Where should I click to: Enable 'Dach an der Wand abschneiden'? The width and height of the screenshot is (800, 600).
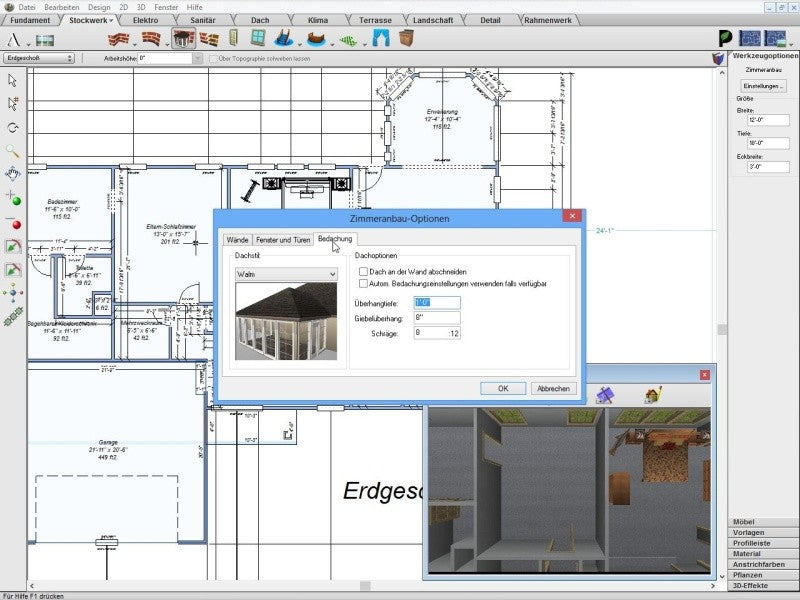[363, 272]
